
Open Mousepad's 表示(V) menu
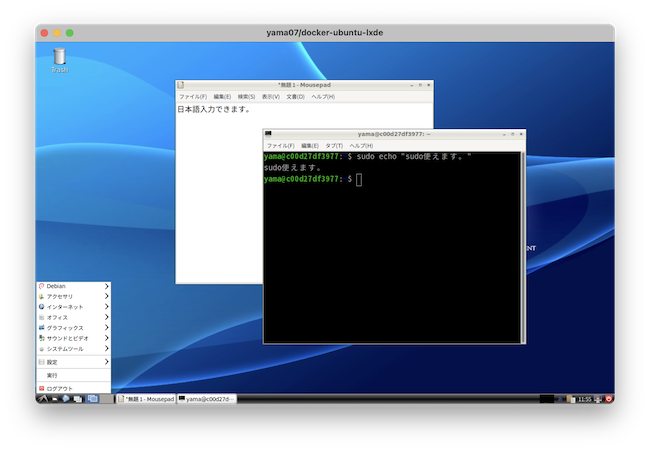point(271,97)
